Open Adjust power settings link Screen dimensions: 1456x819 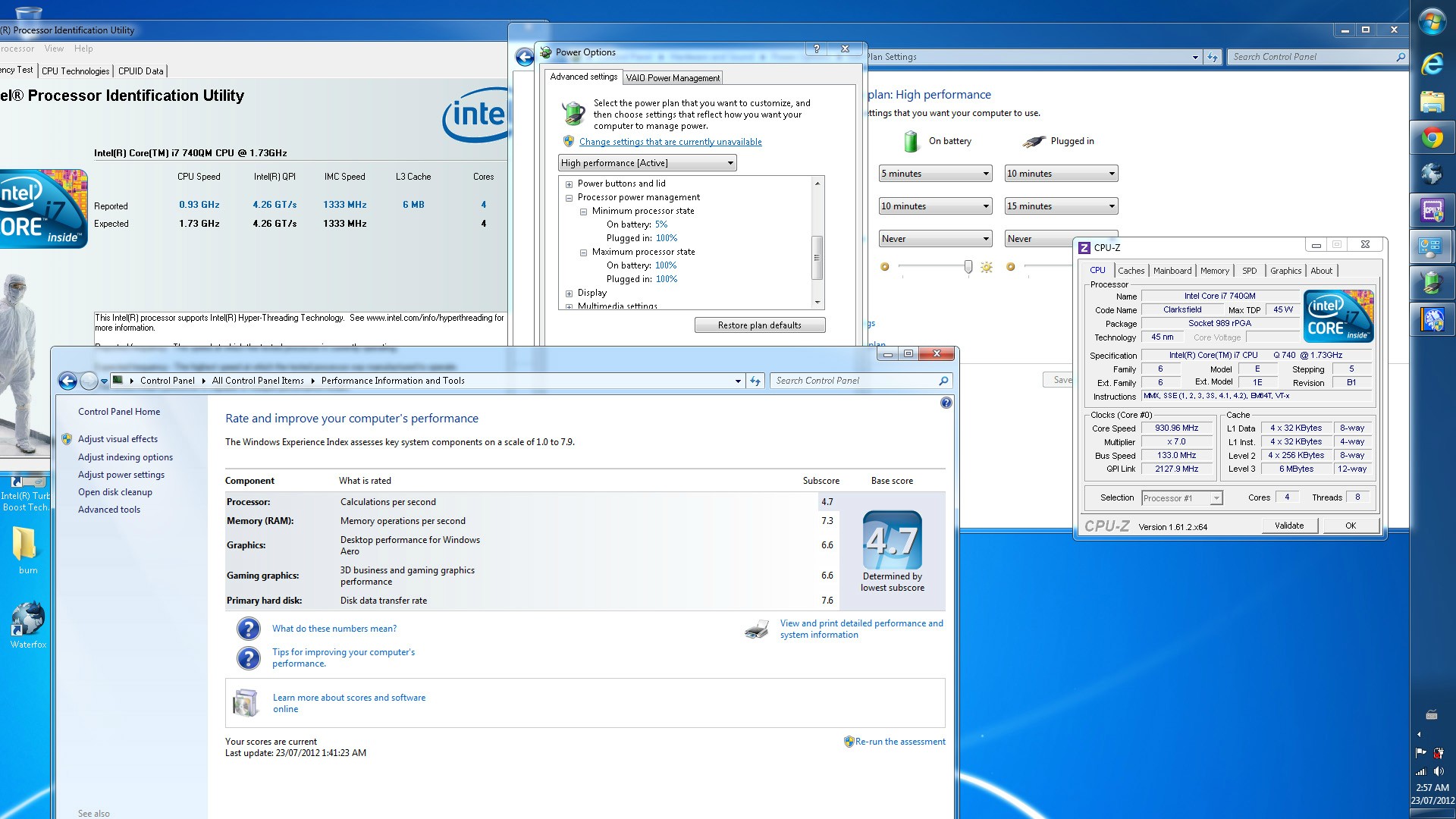coord(121,475)
